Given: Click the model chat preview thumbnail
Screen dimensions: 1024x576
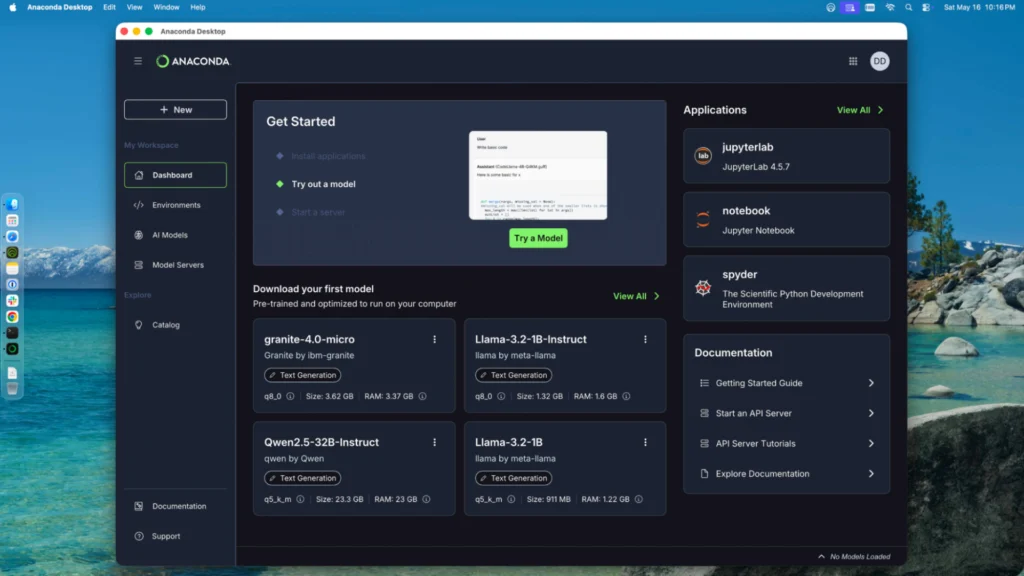Looking at the screenshot, I should tap(537, 175).
